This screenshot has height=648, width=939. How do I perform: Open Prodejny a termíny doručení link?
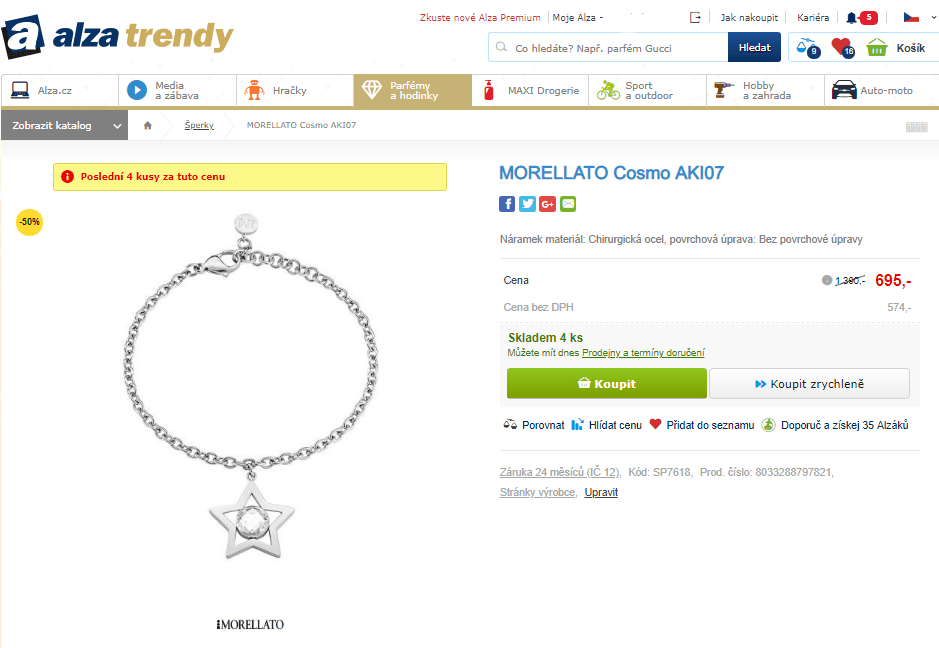pyautogui.click(x=643, y=353)
